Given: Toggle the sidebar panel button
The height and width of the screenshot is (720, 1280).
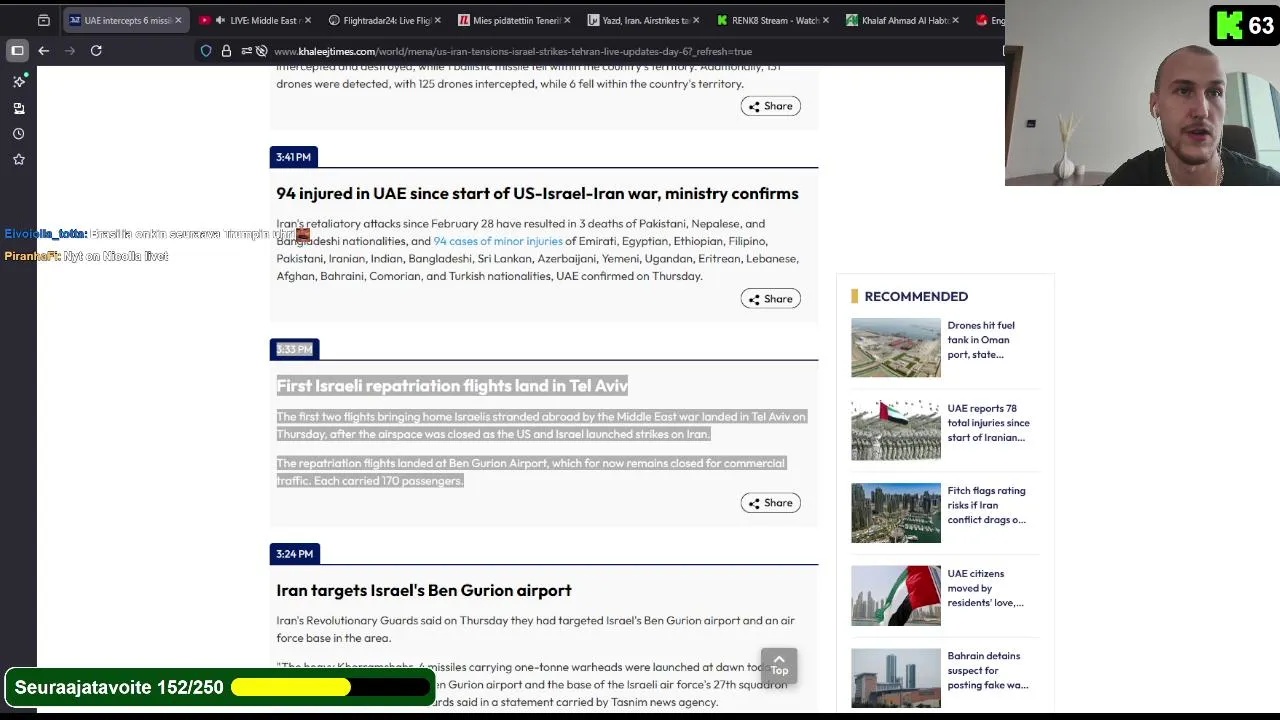Looking at the screenshot, I should (x=17, y=51).
